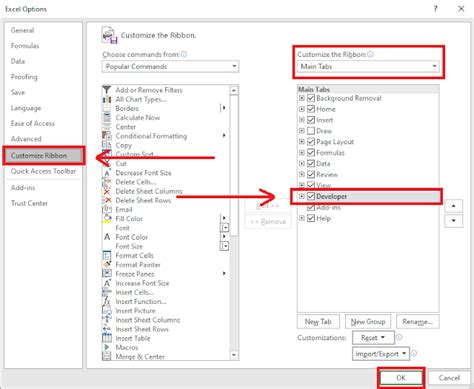Uncheck the Background Removal tab checkbox
This screenshot has height=389, width=474.
311,98
